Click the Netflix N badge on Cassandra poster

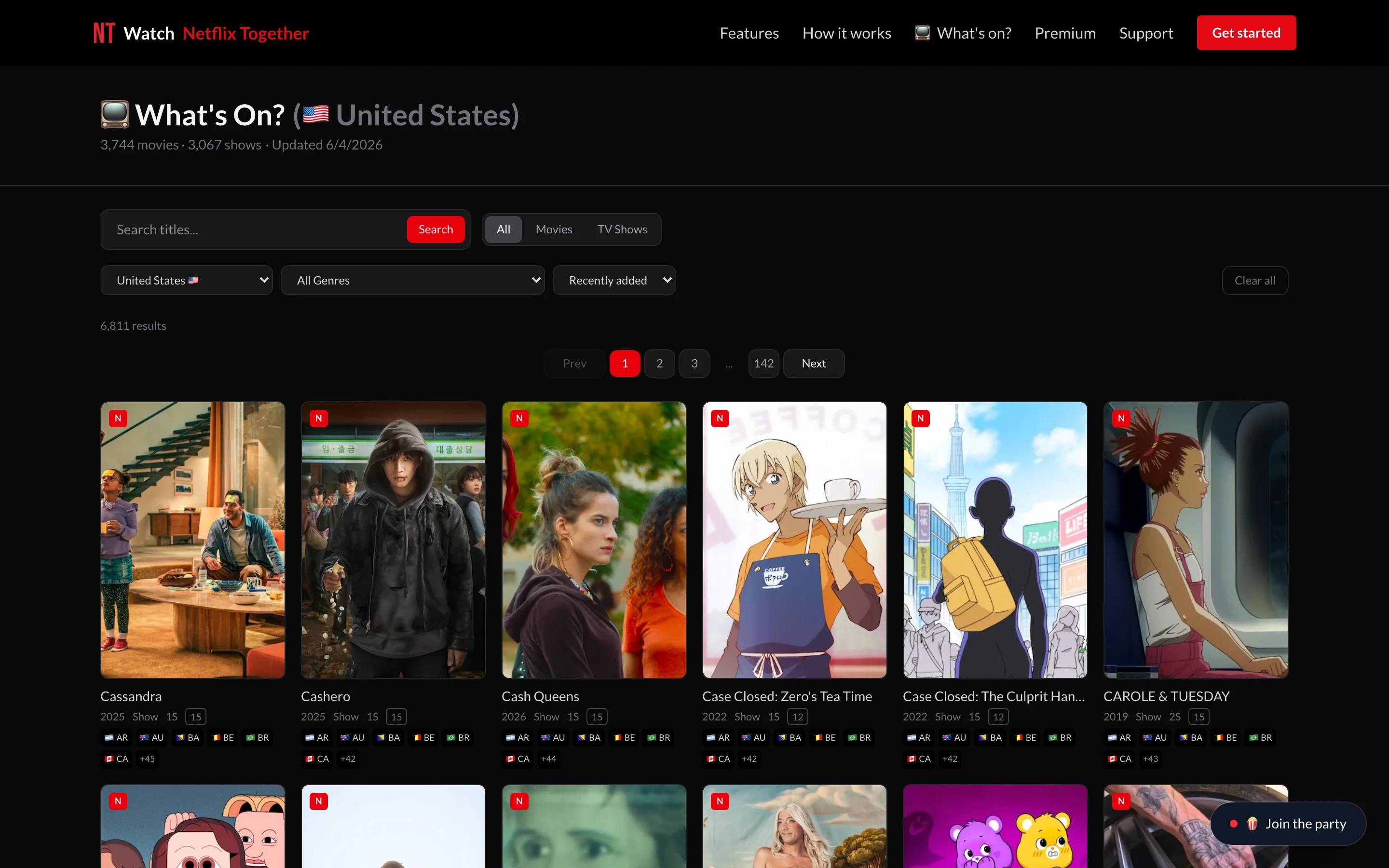pyautogui.click(x=118, y=419)
